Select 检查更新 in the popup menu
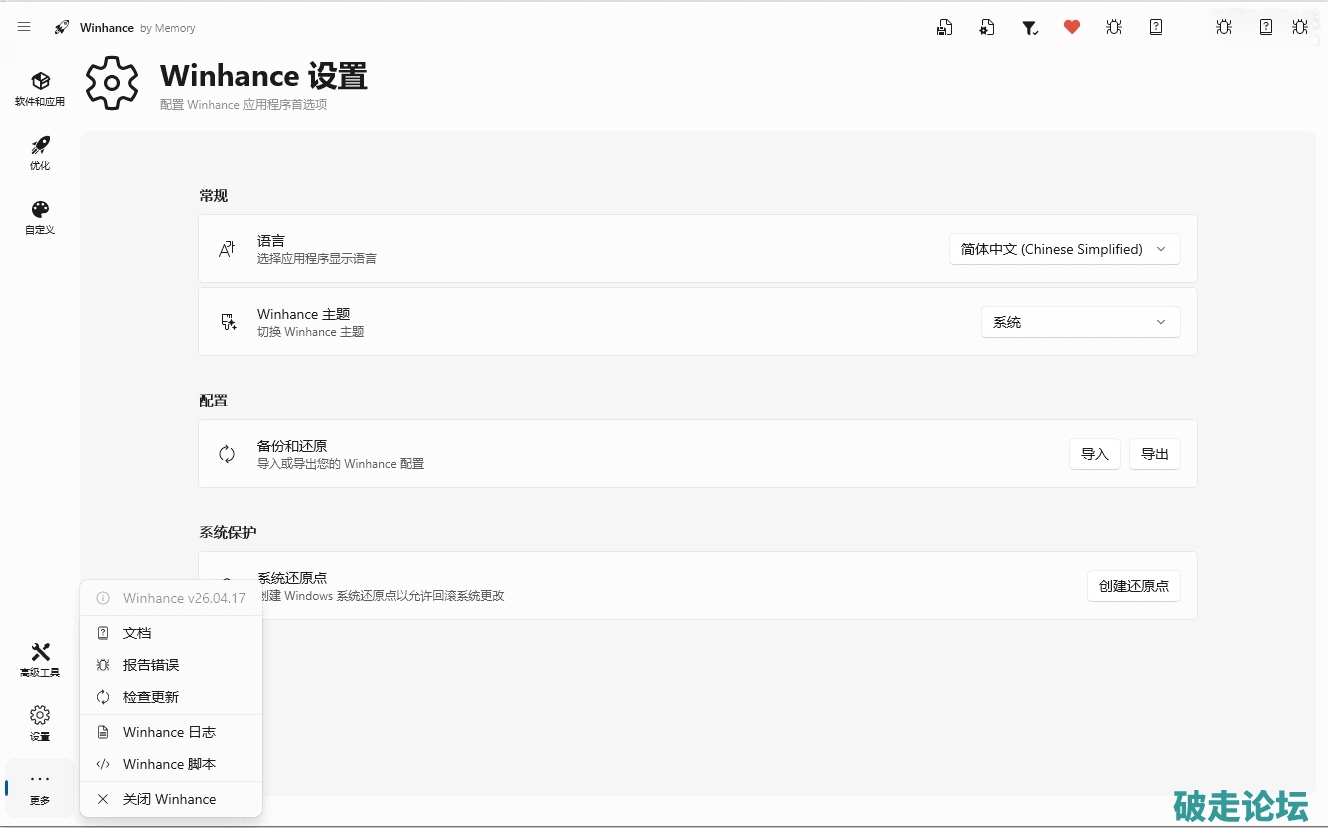Viewport: 1328px width, 828px height. [150, 697]
